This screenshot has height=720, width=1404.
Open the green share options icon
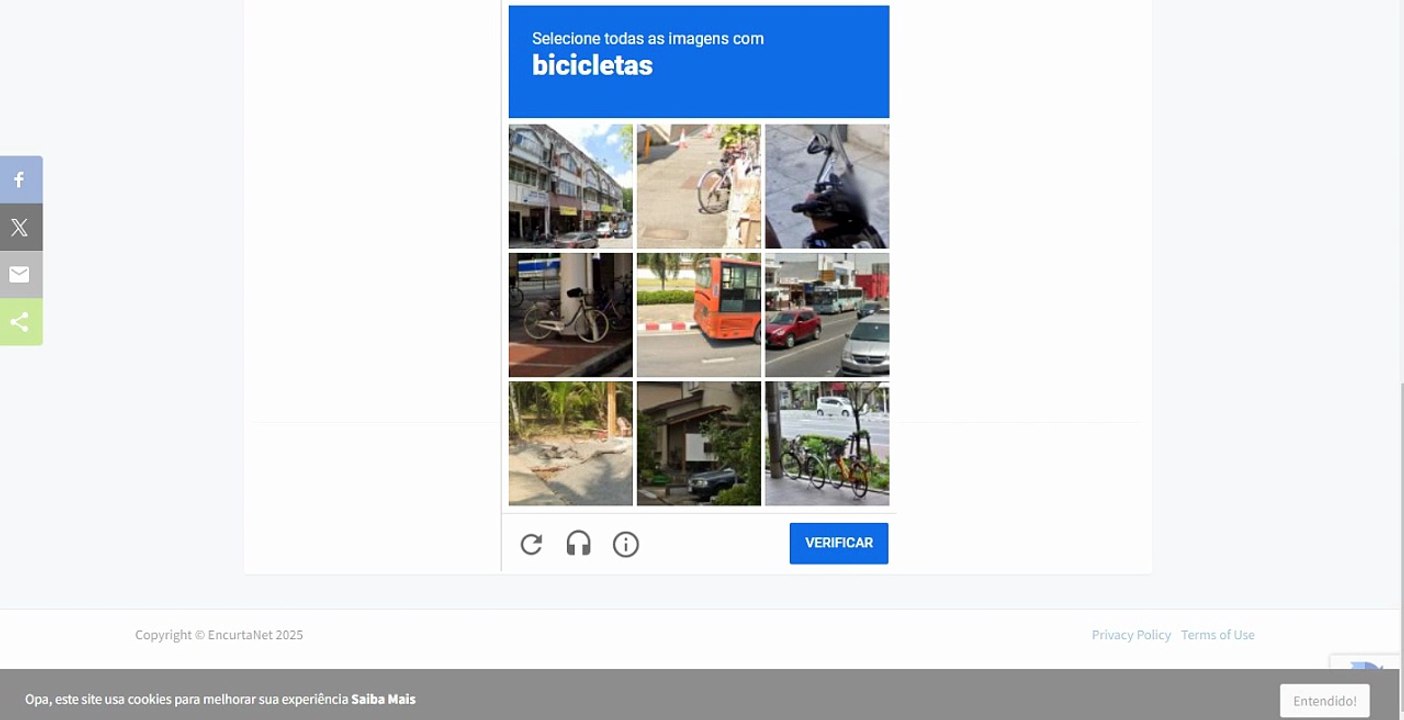(20, 322)
